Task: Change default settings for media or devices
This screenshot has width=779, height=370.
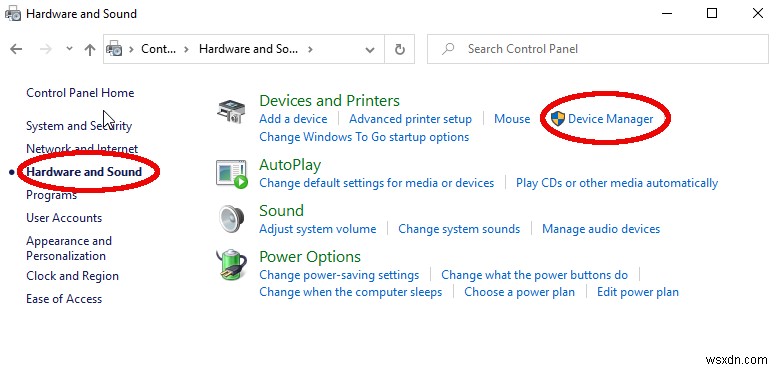Action: (377, 183)
